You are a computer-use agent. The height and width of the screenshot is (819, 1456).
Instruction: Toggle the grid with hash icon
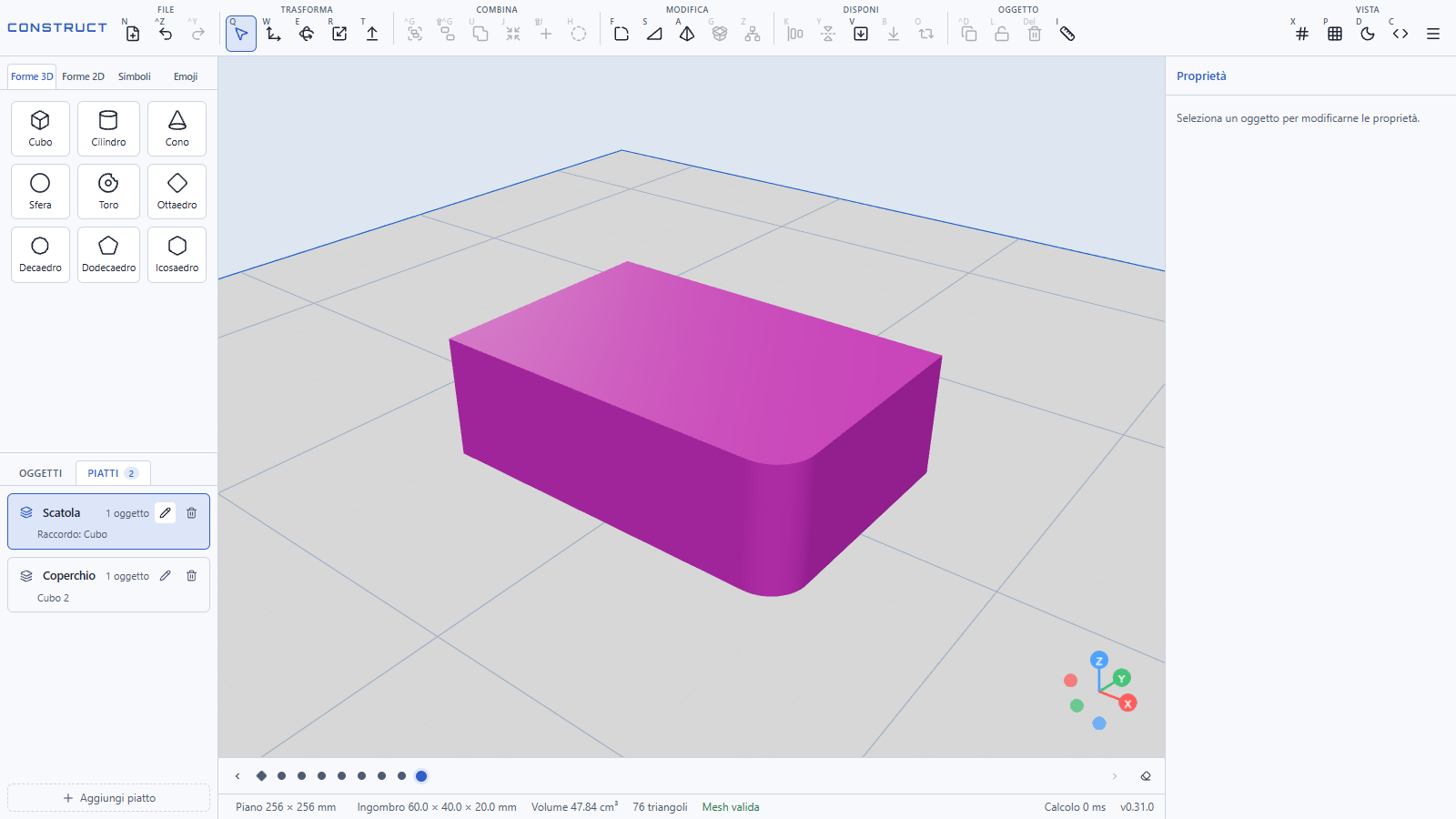[x=1302, y=34]
